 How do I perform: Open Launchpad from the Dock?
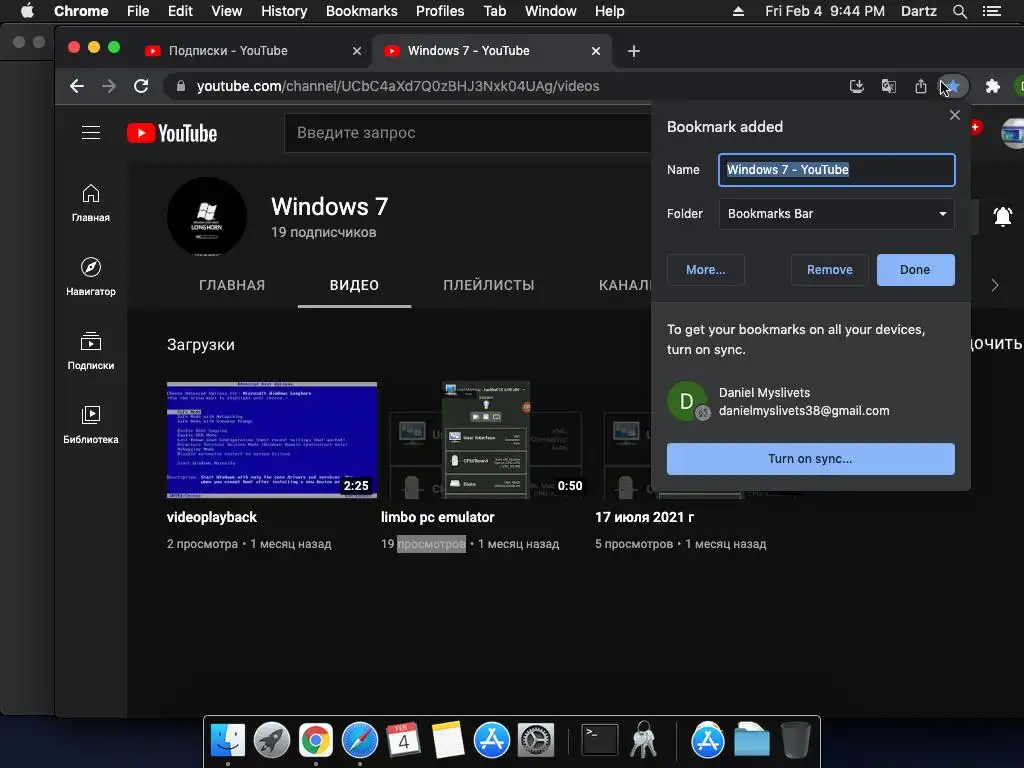pos(272,741)
